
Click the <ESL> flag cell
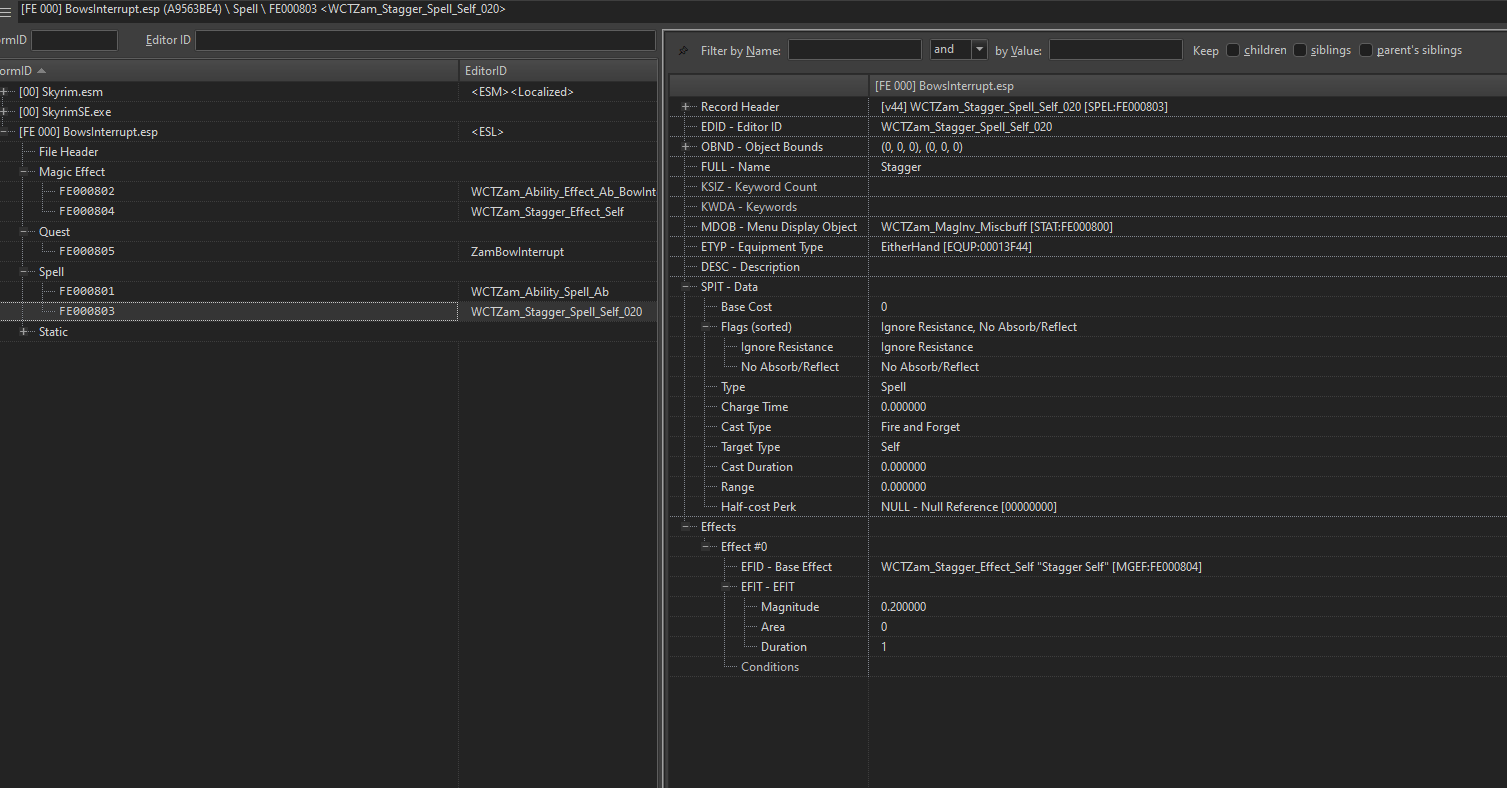(488, 132)
